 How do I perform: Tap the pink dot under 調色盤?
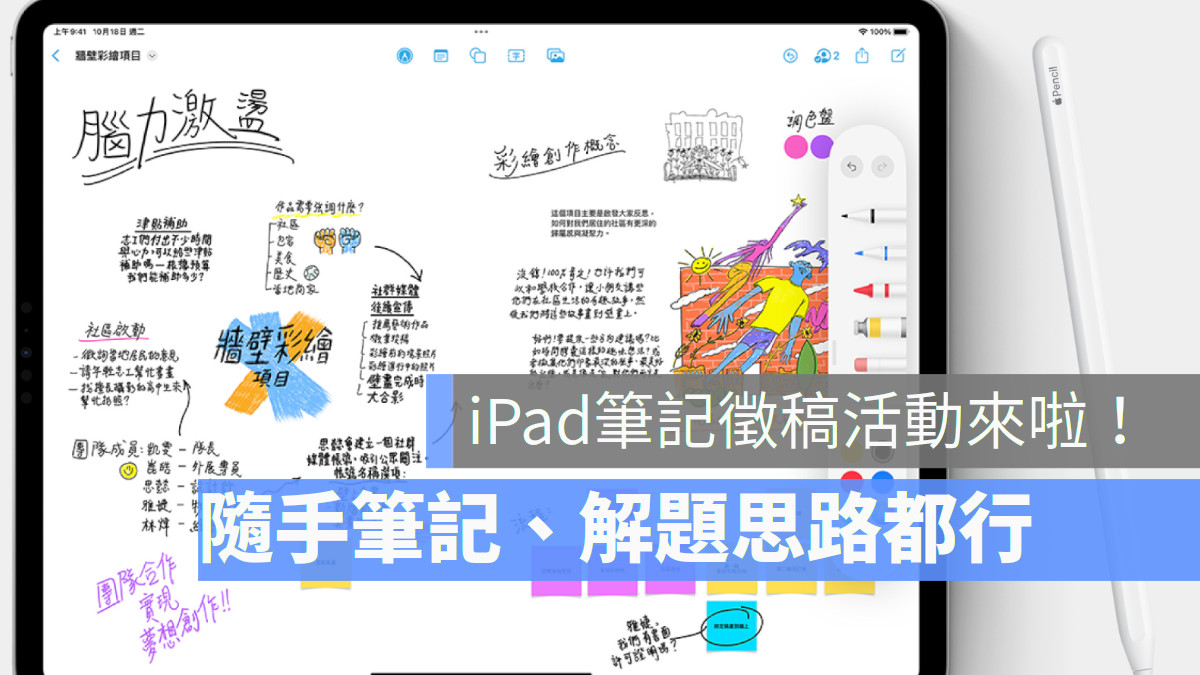pos(795,148)
